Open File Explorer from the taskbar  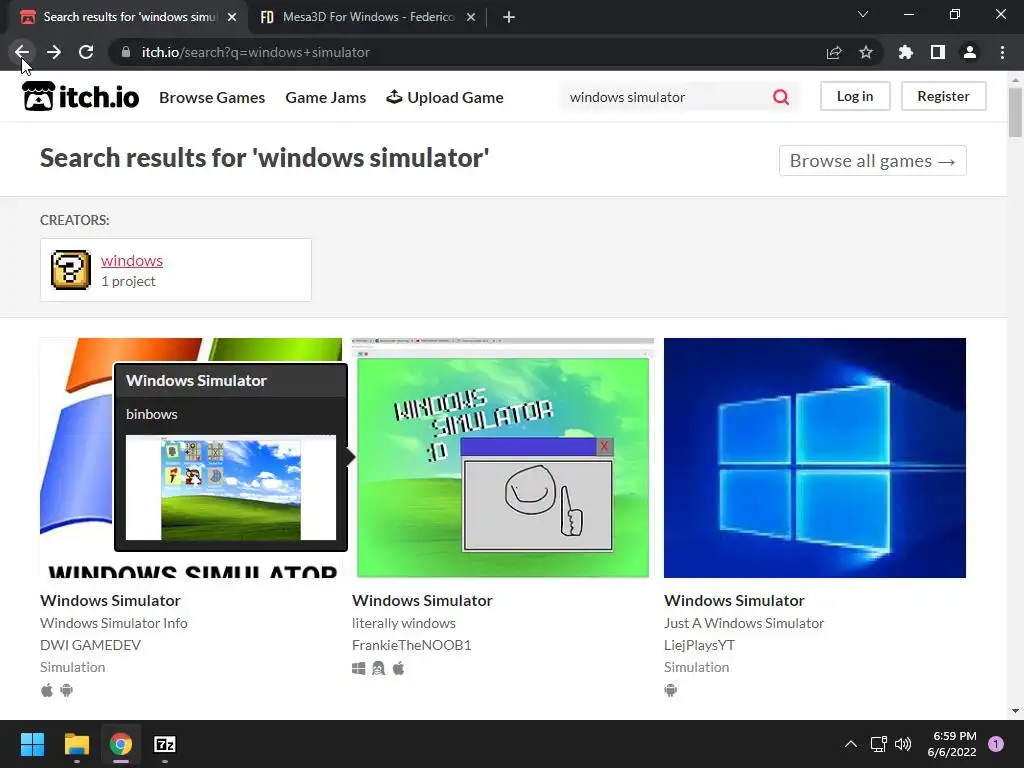[x=76, y=744]
